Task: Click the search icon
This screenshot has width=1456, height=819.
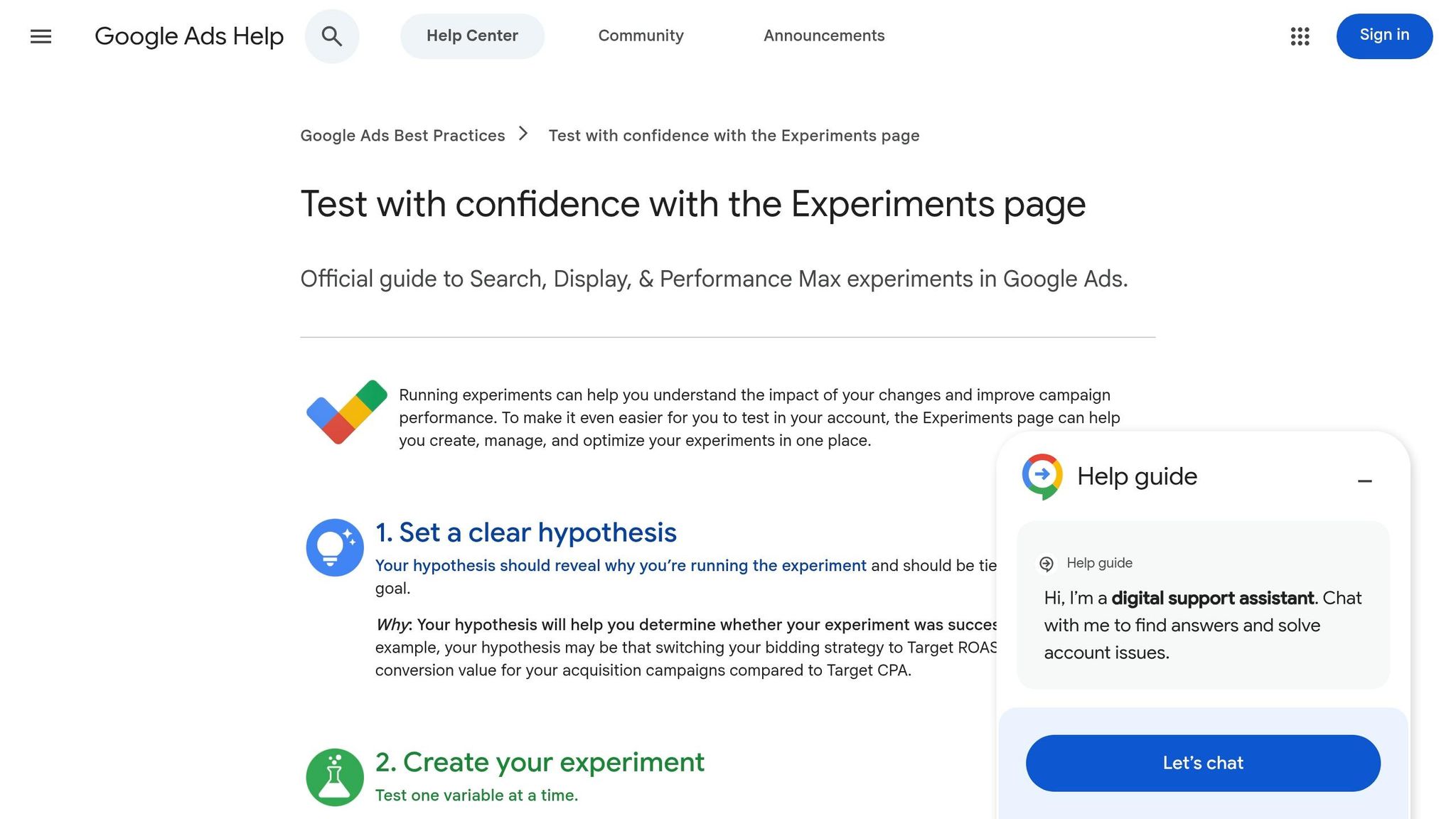Action: point(331,36)
